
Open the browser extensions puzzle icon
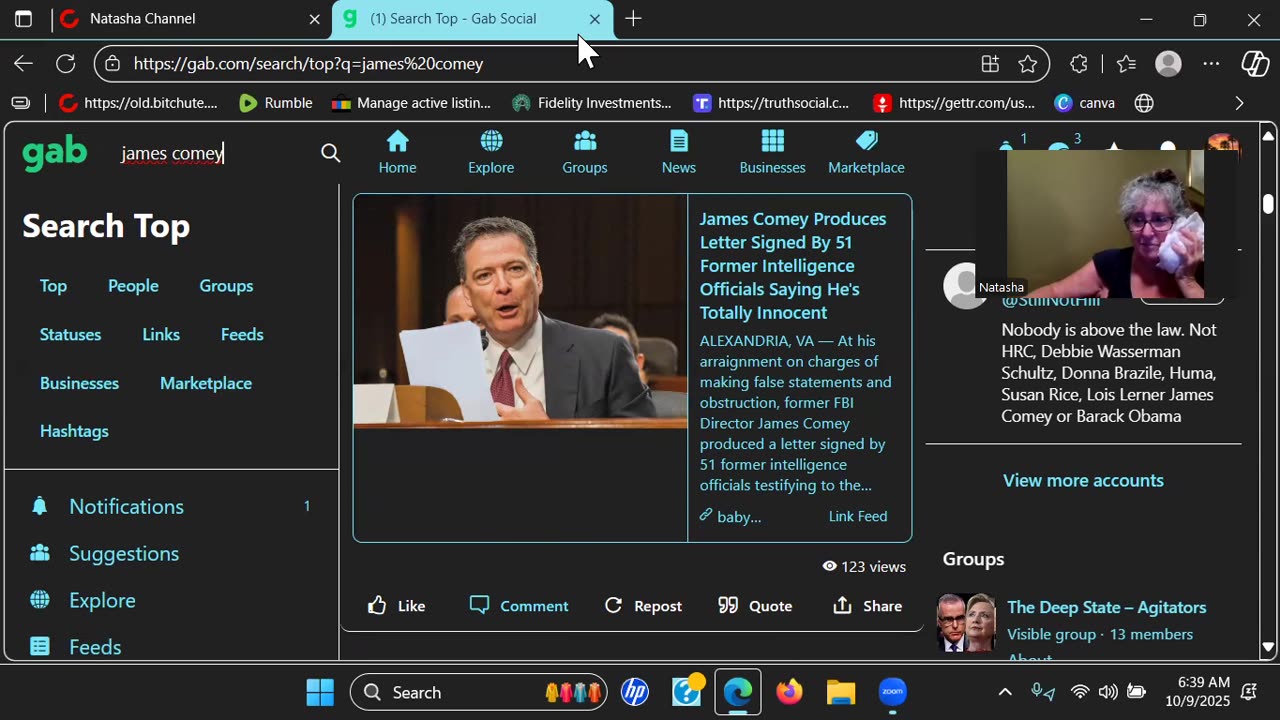pos(1079,64)
